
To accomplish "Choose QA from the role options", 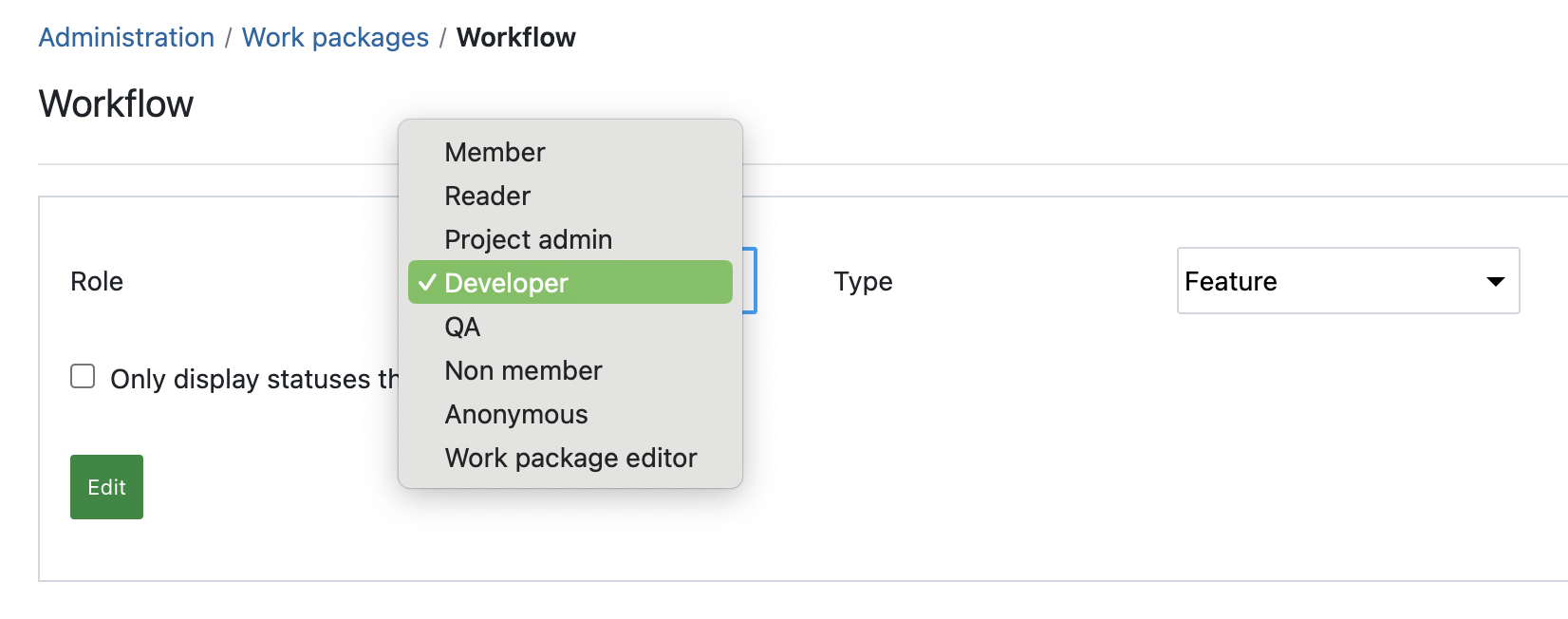I will click(x=462, y=327).
